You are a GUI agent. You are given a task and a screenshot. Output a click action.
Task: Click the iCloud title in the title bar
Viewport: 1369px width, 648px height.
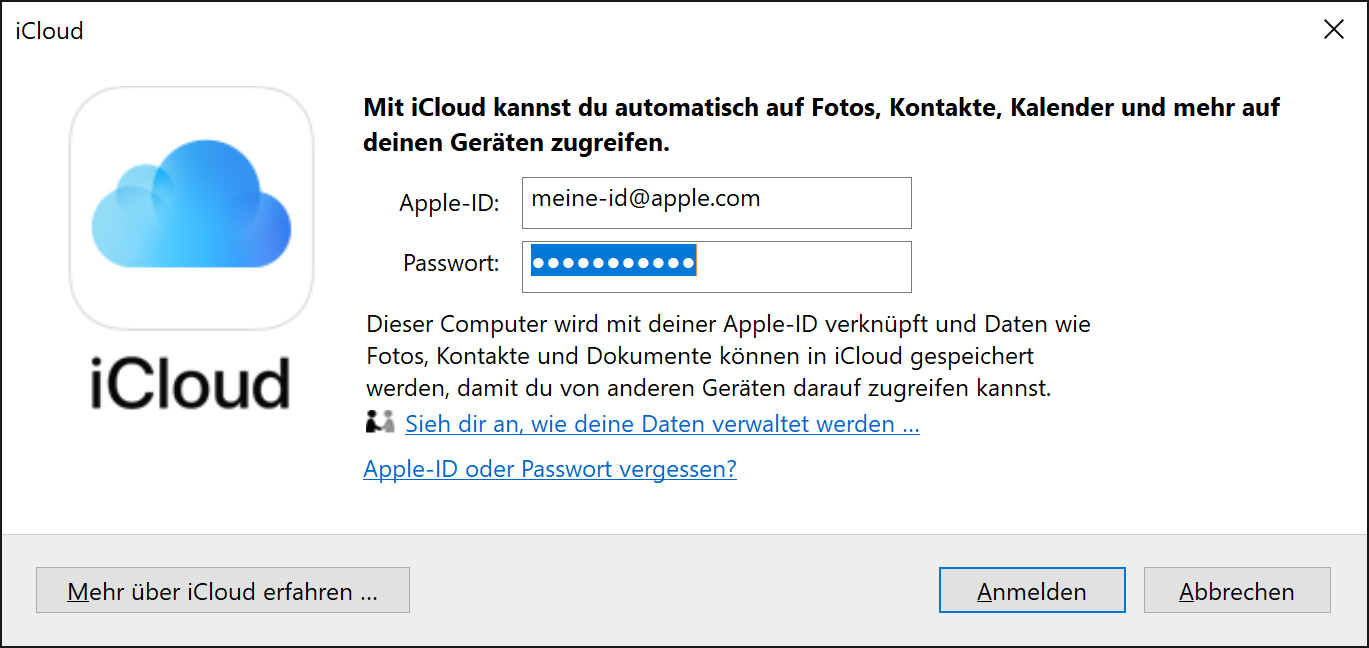(49, 31)
